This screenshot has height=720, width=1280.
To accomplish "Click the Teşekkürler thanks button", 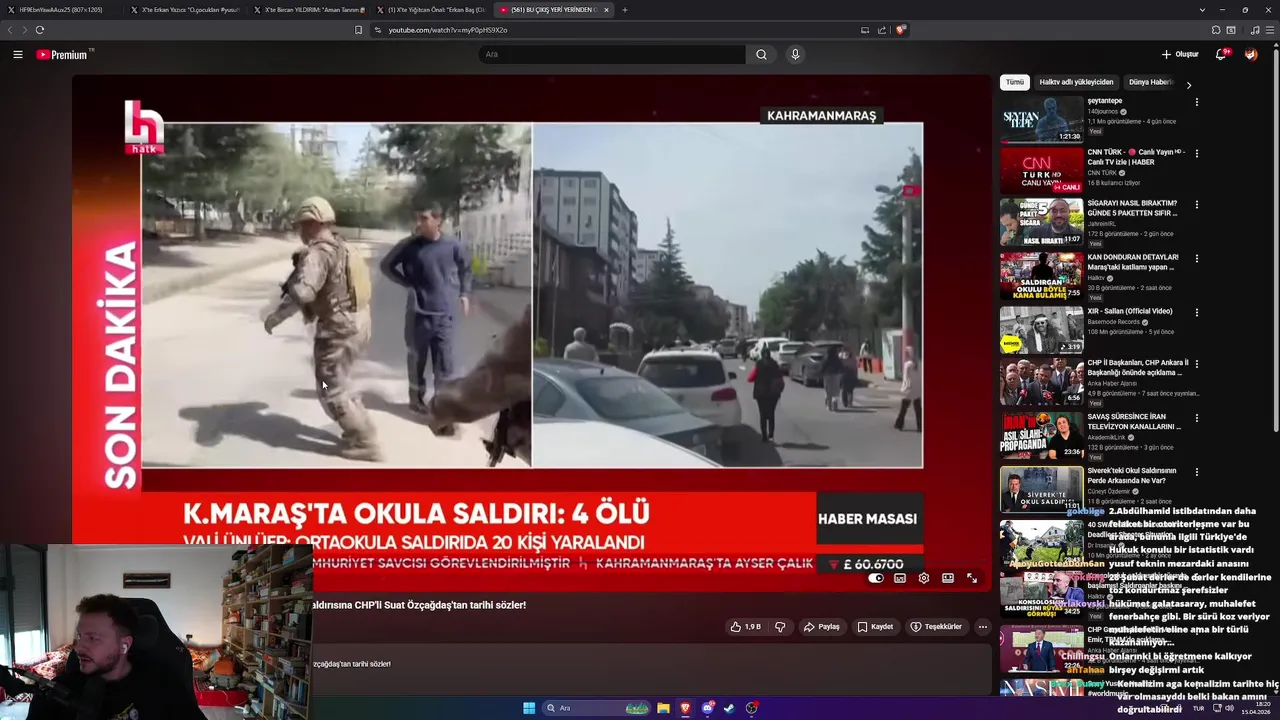I will (936, 627).
